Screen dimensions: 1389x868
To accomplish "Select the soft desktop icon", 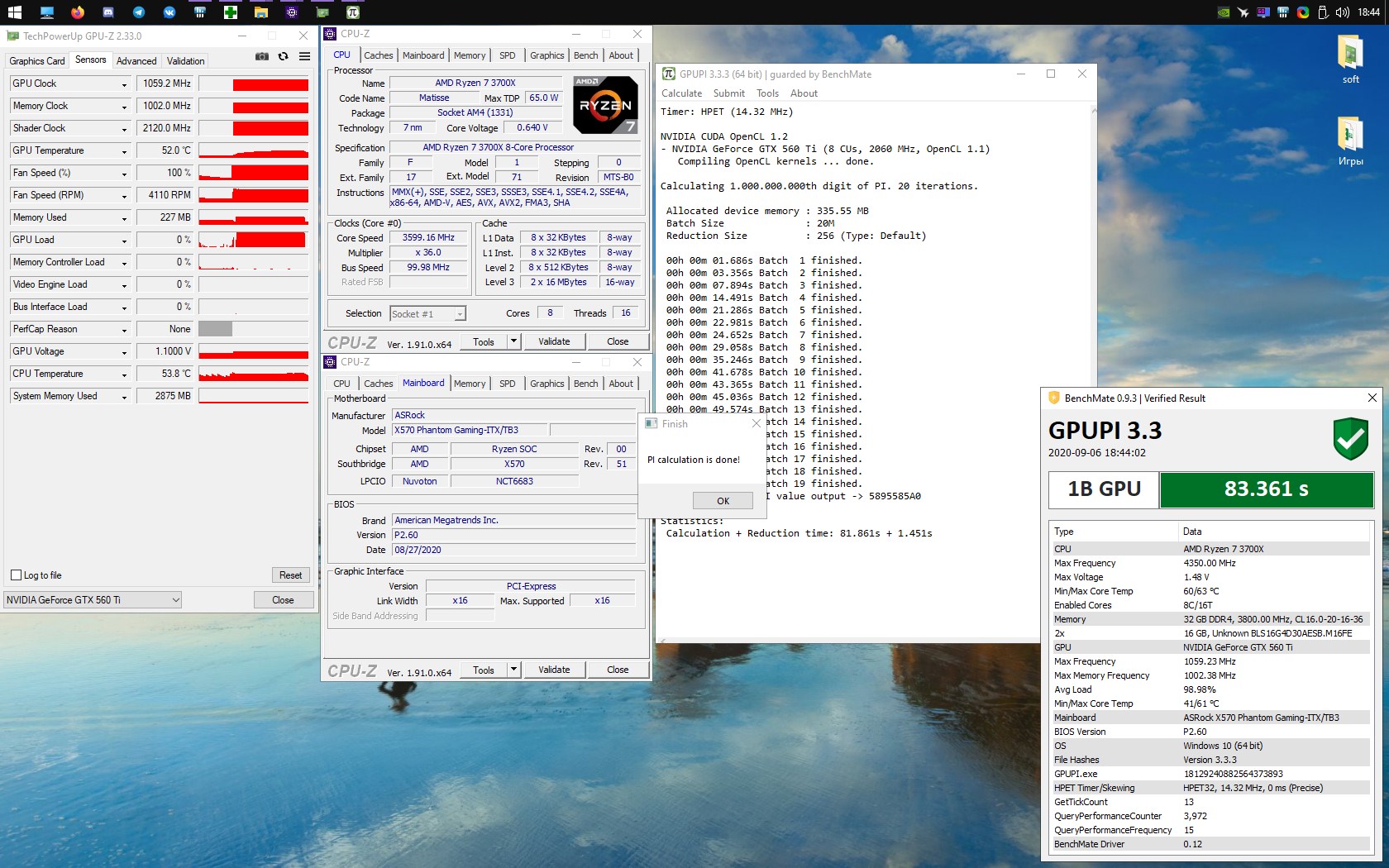I will pos(1350,60).
